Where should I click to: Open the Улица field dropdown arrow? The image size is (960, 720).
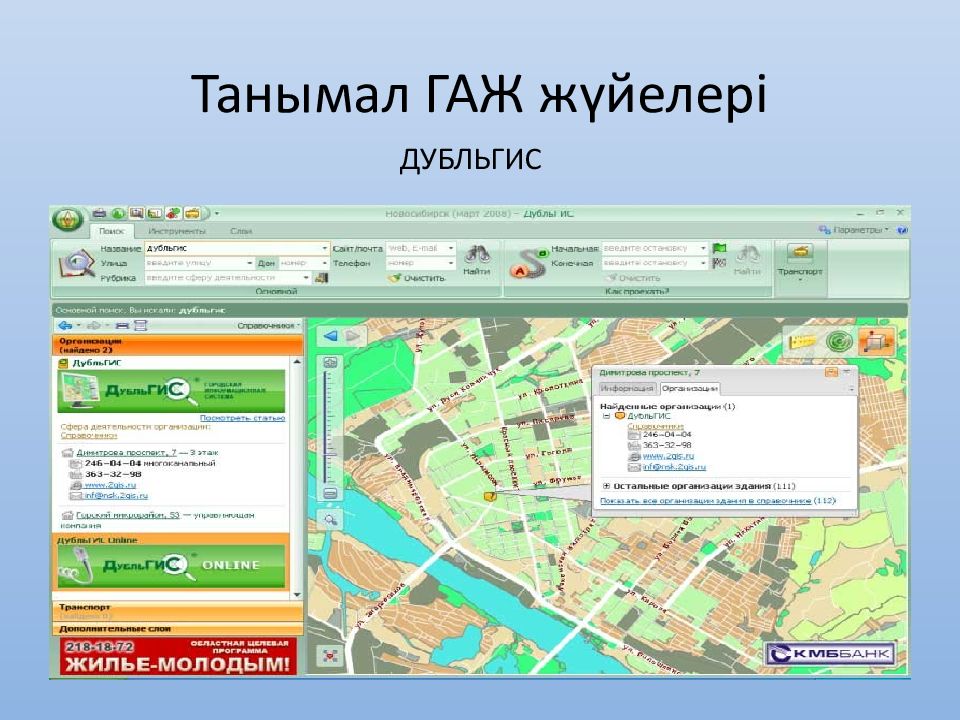pyautogui.click(x=250, y=263)
